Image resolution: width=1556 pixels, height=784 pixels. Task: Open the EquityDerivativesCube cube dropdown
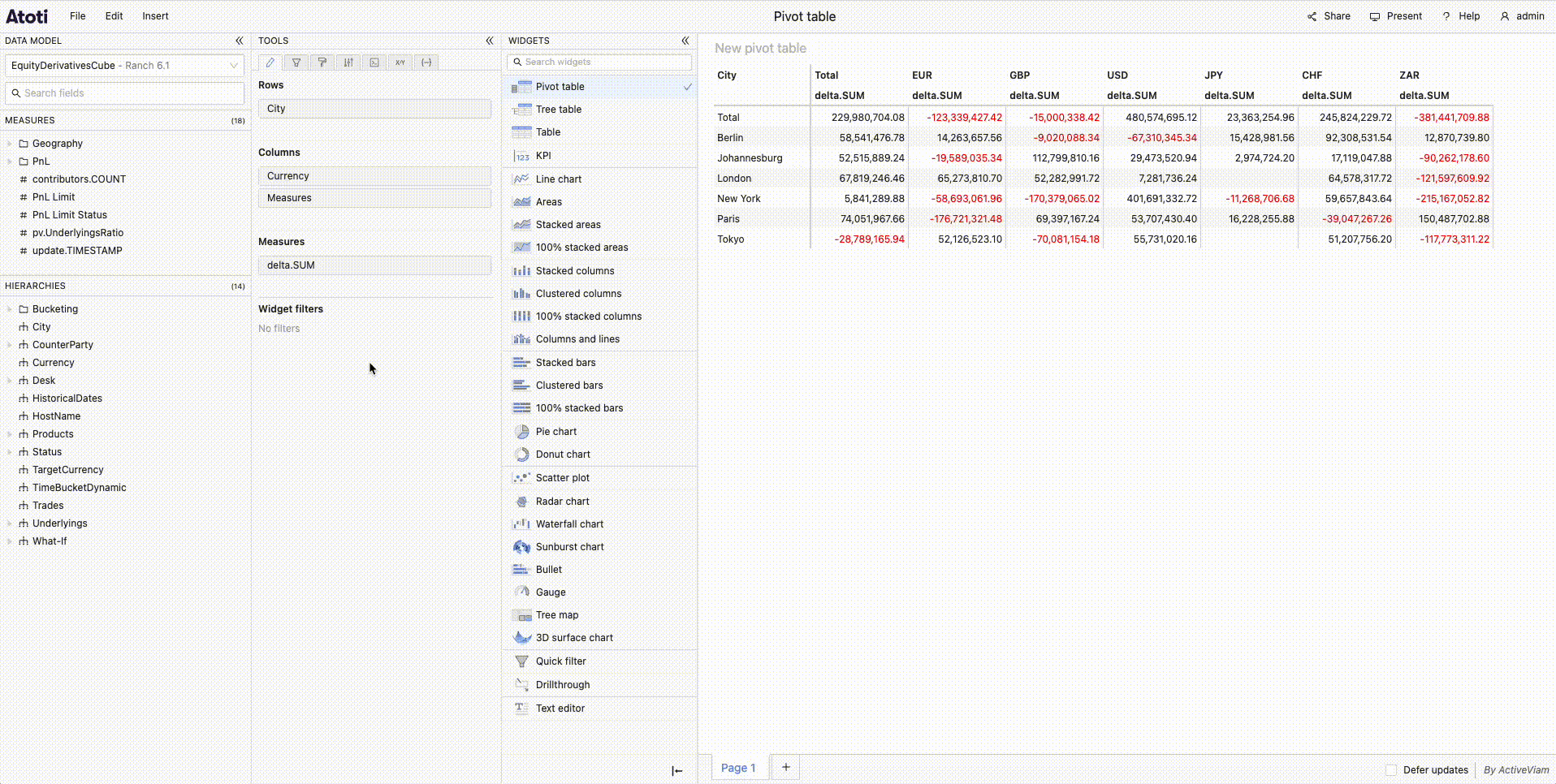[124, 66]
